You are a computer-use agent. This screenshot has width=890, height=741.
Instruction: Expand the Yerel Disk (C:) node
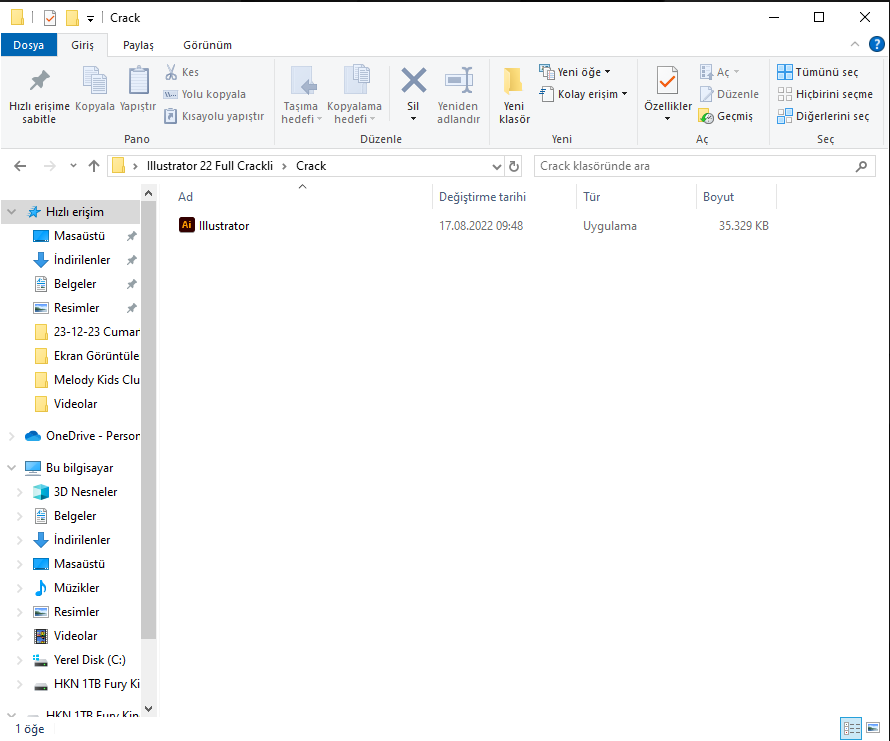tap(19, 660)
